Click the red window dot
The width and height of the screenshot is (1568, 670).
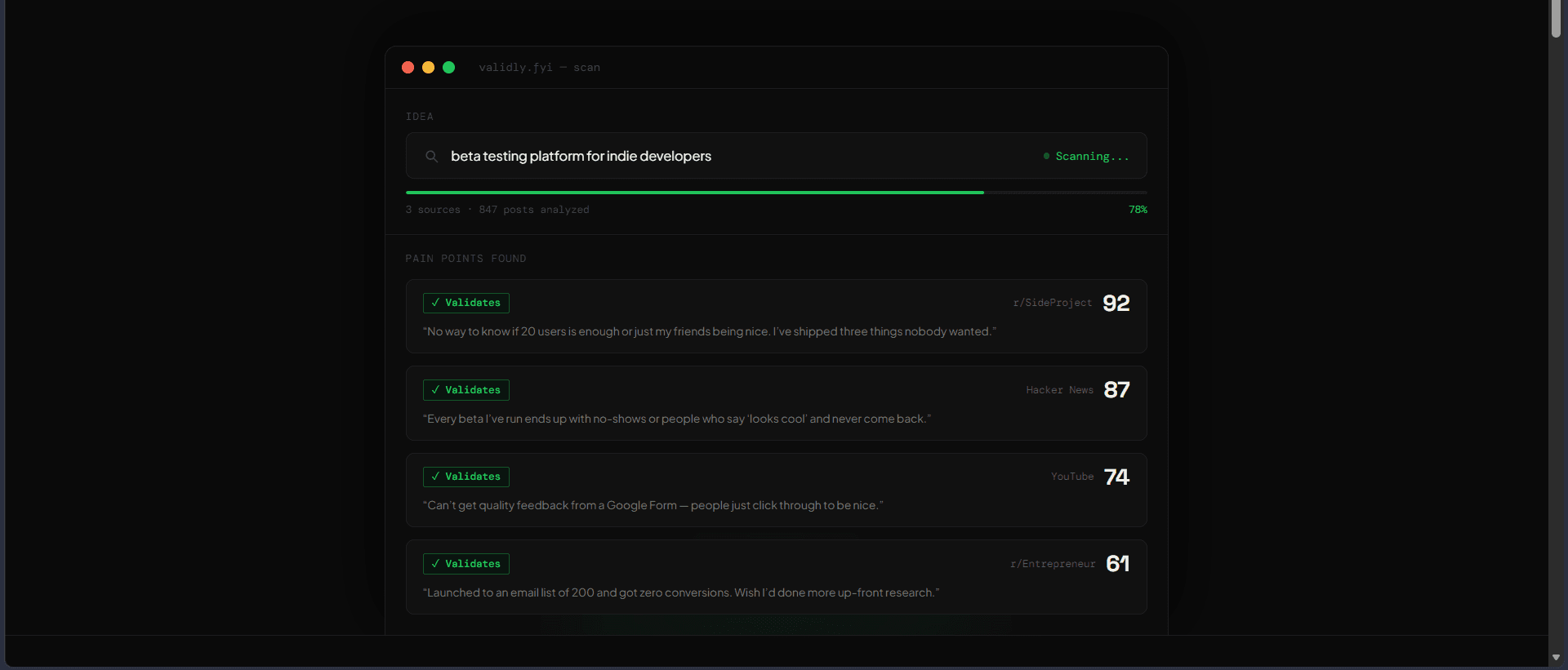[x=408, y=68]
